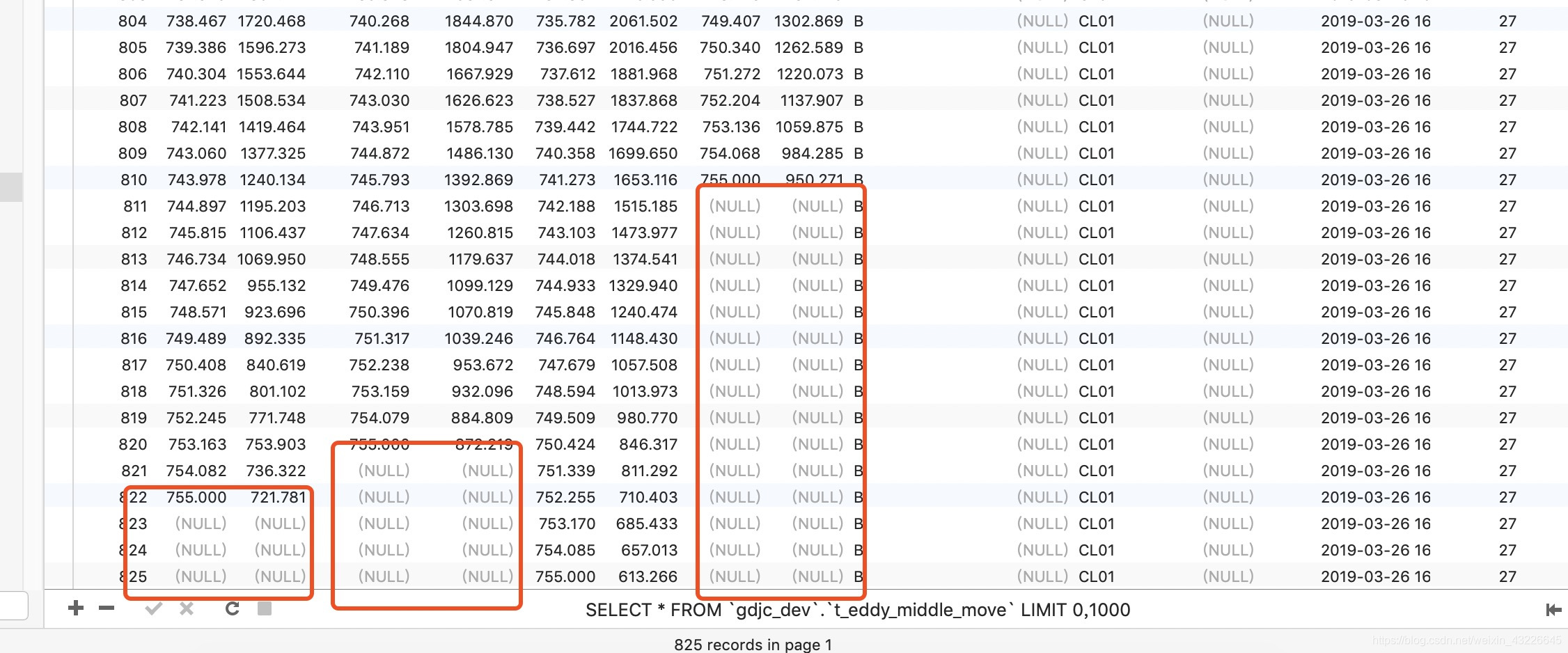Click value 1419.464 in row 808

272,127
